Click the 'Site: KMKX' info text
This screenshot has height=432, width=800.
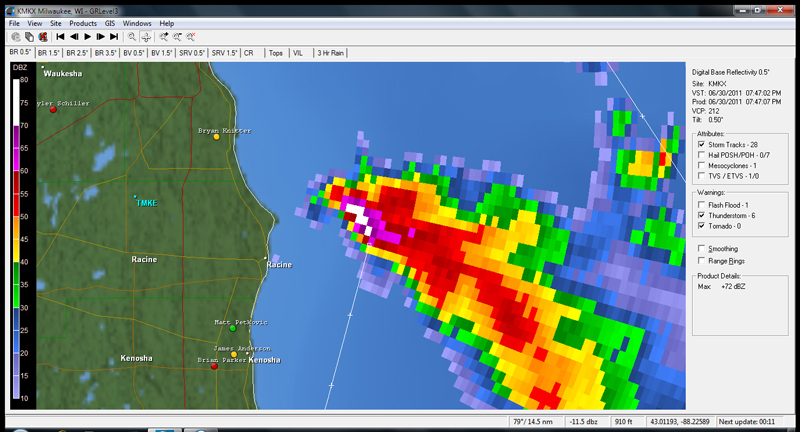click(x=709, y=84)
